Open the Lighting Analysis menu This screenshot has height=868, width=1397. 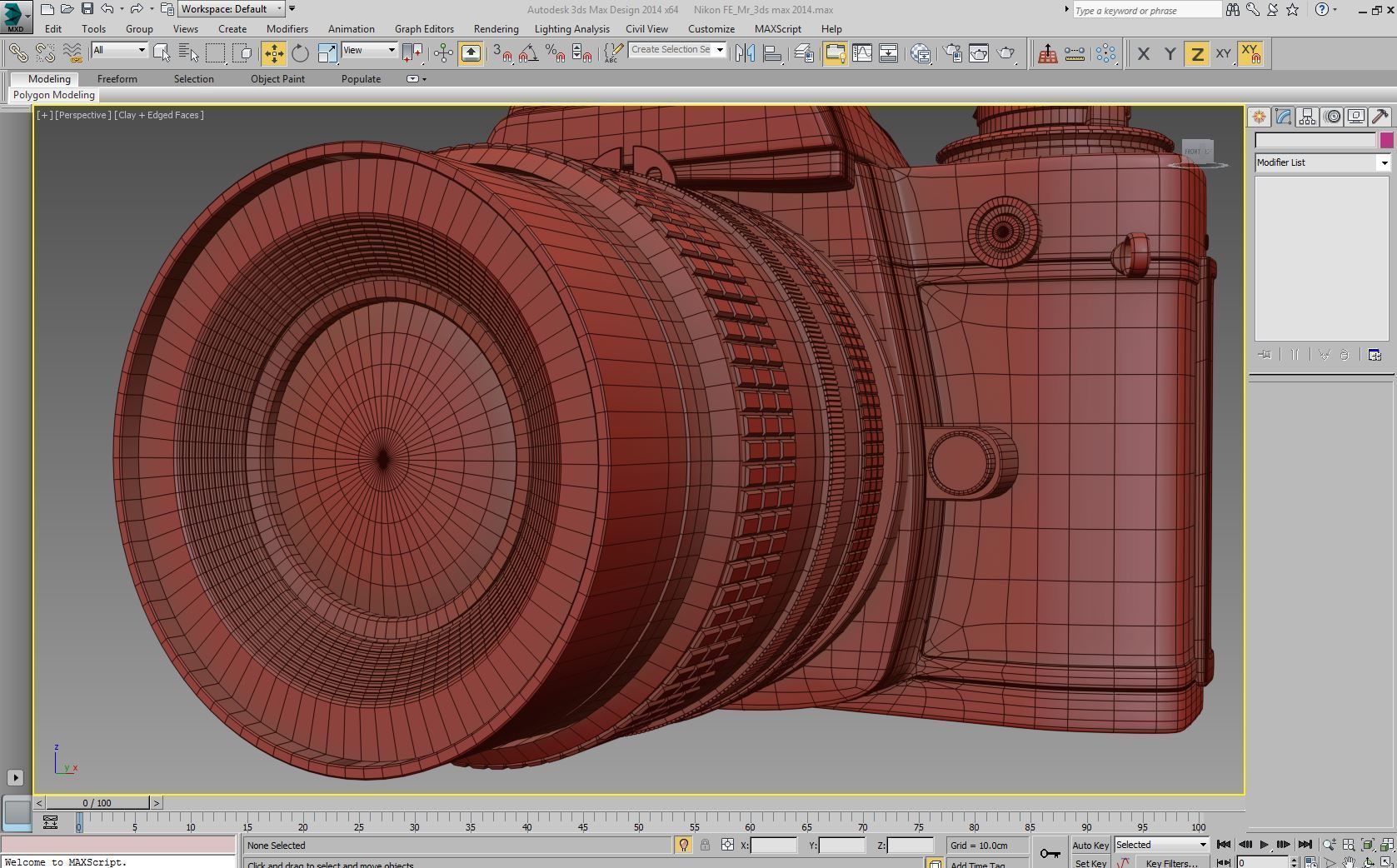tap(571, 28)
